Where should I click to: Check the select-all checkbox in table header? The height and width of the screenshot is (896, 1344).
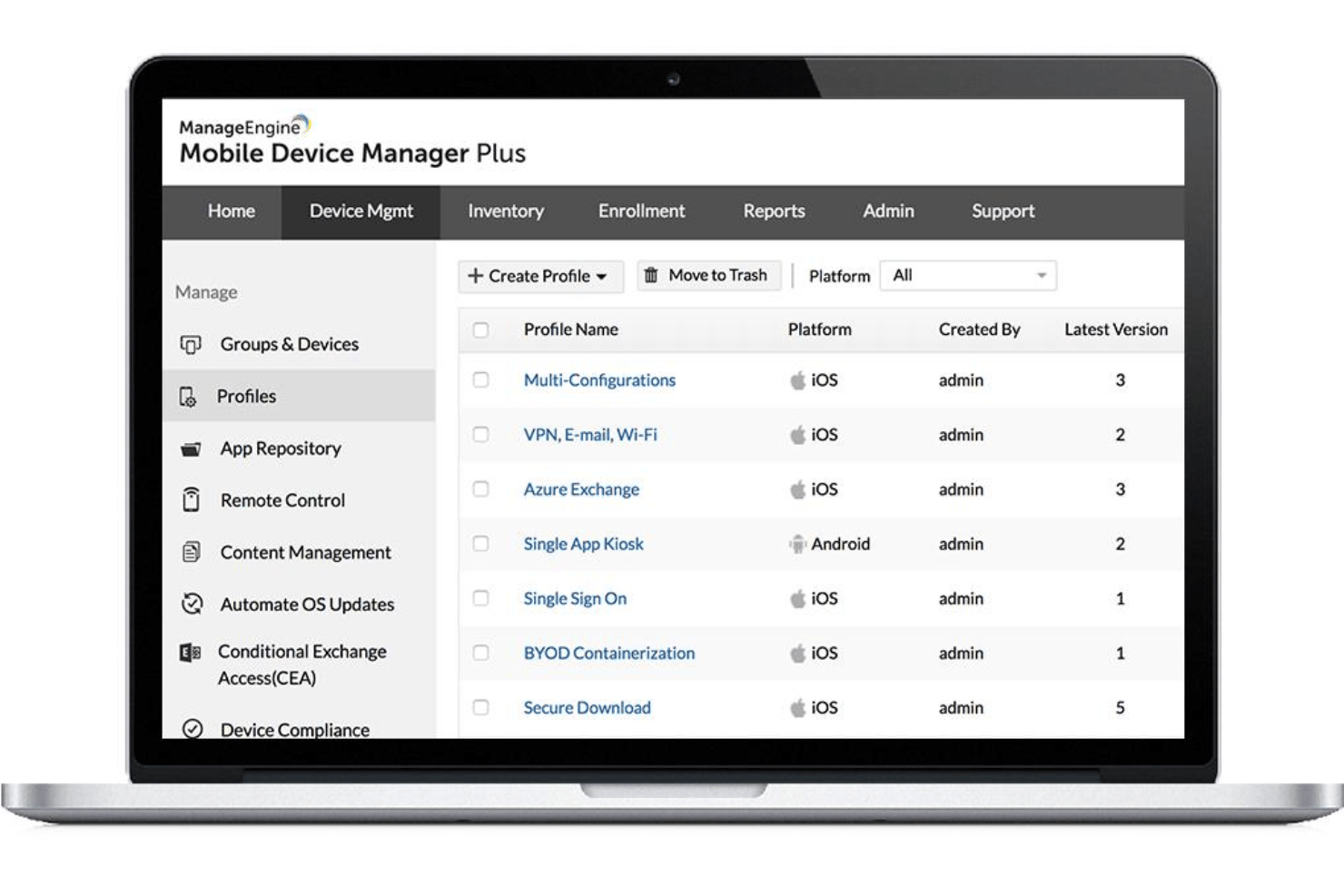pyautogui.click(x=481, y=330)
